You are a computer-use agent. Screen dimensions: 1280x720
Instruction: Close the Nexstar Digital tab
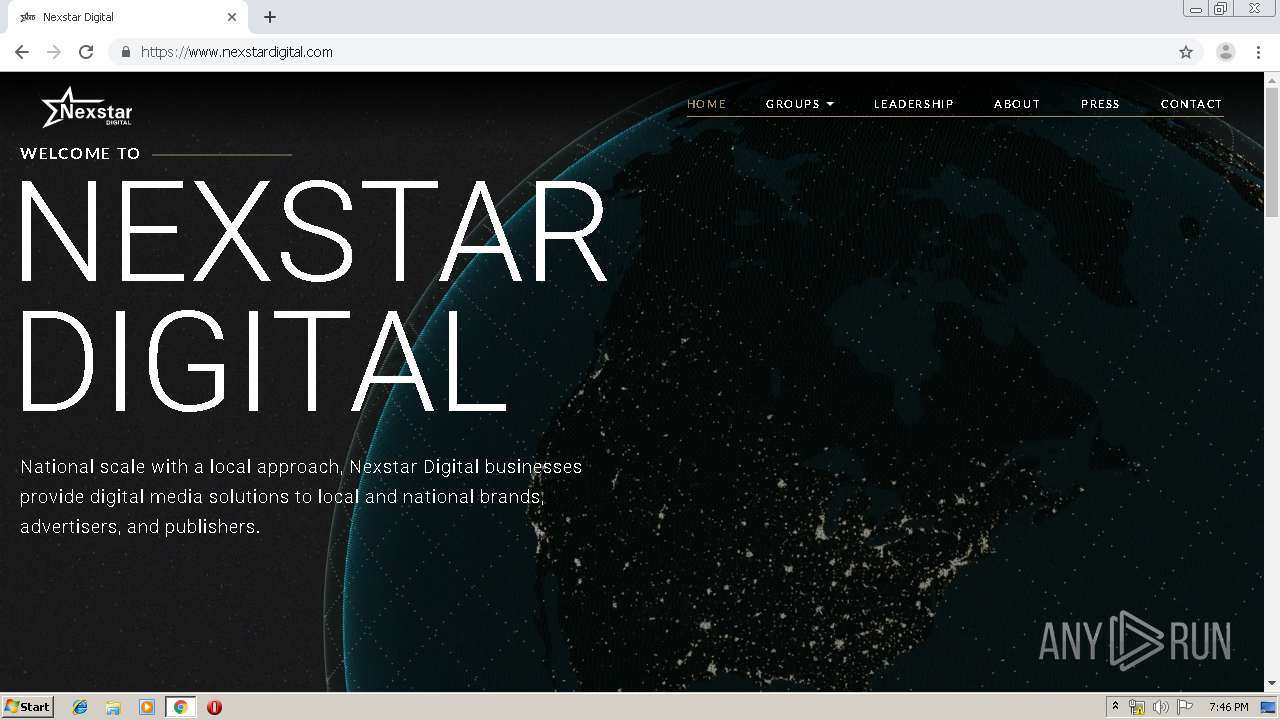click(x=232, y=17)
